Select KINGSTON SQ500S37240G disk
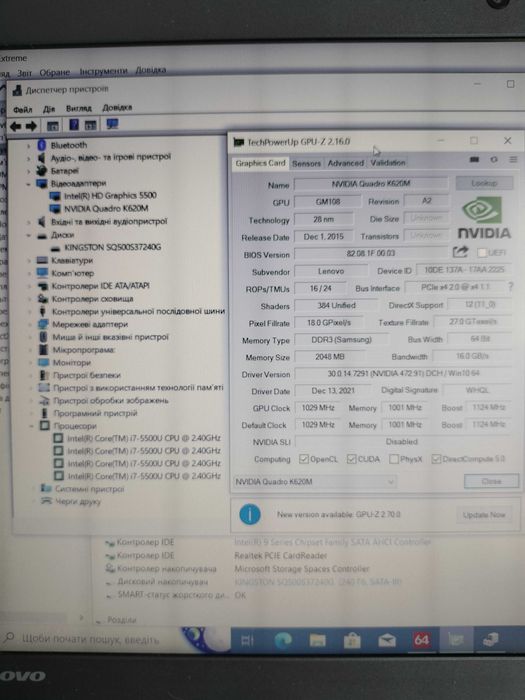The height and width of the screenshot is (700, 525). (112, 247)
